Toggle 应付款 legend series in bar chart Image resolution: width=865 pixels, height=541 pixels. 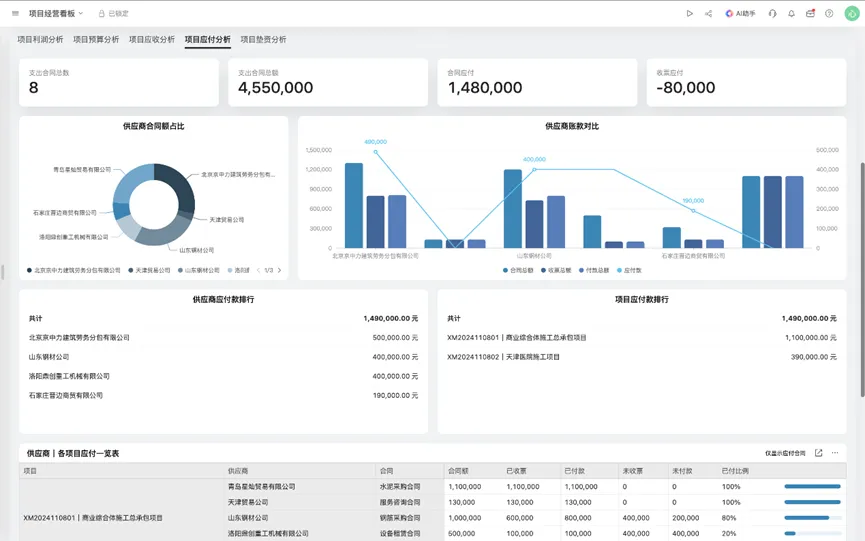629,270
